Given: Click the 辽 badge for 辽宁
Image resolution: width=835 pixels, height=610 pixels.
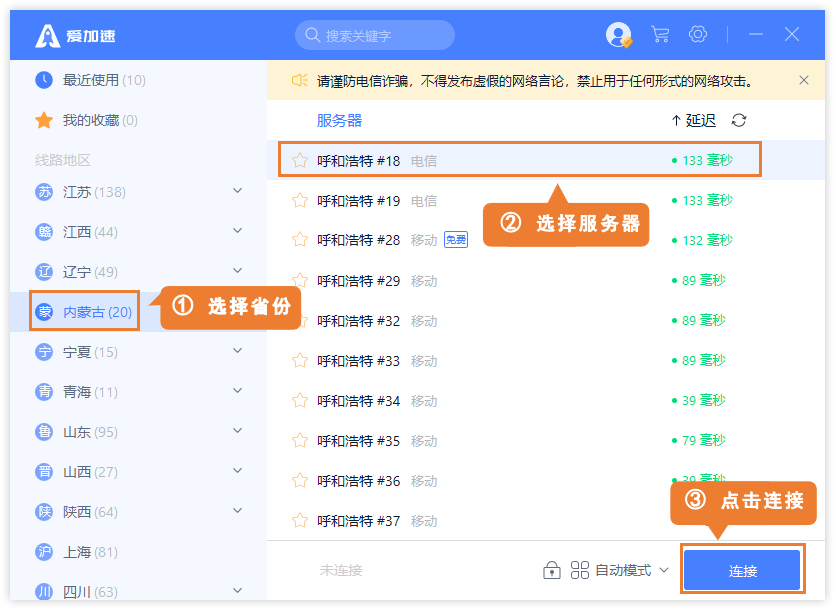Looking at the screenshot, I should [44, 272].
